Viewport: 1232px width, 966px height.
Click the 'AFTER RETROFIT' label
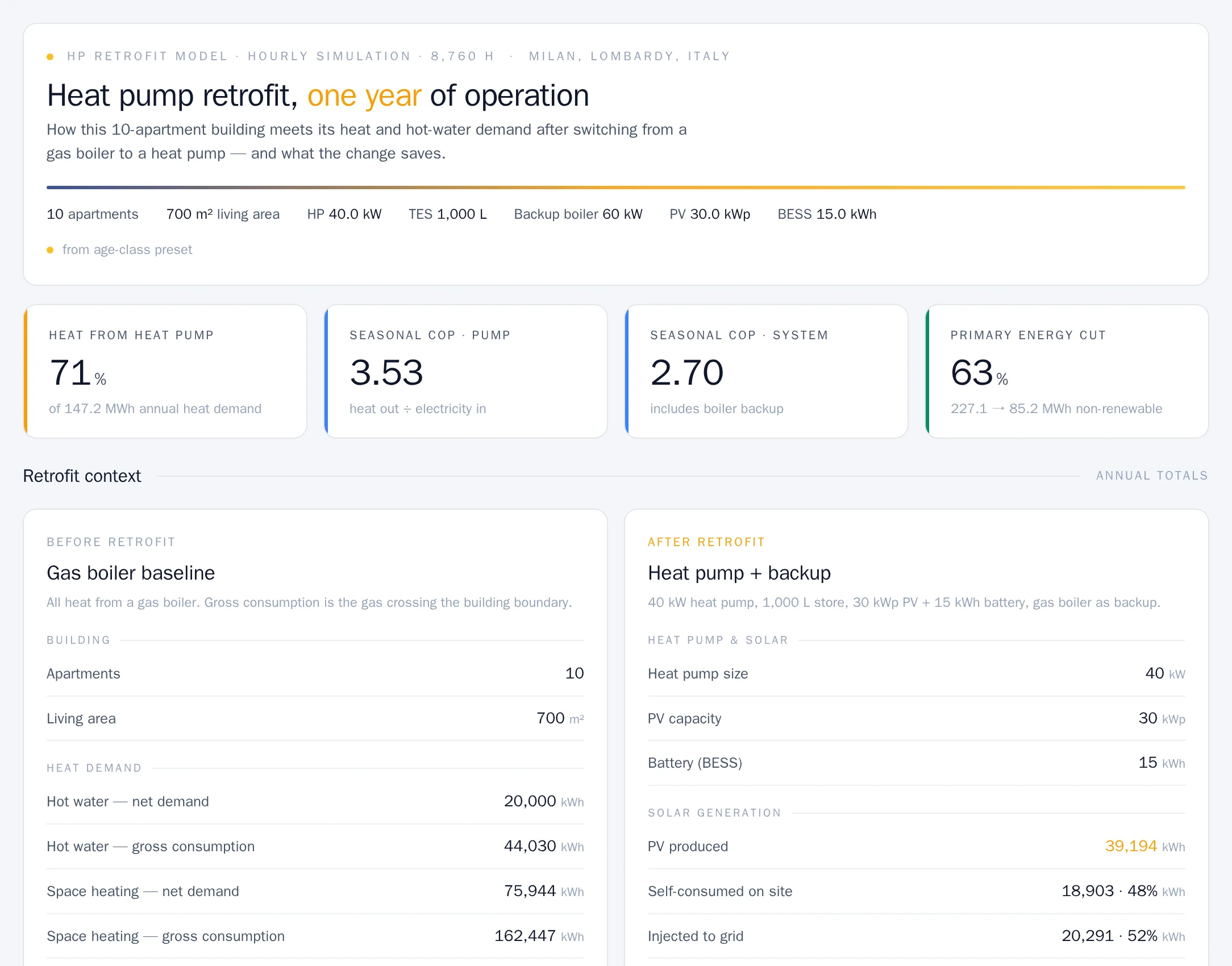(x=706, y=542)
